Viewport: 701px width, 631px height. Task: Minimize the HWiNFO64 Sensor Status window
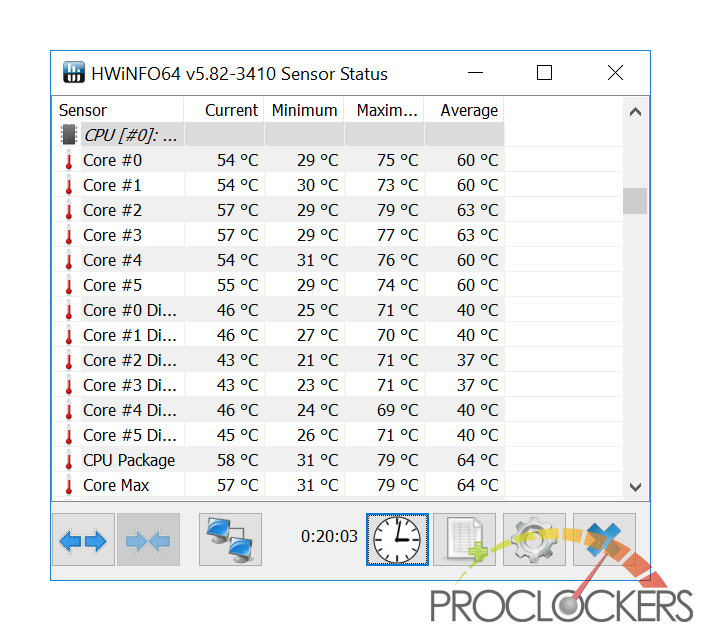point(475,72)
